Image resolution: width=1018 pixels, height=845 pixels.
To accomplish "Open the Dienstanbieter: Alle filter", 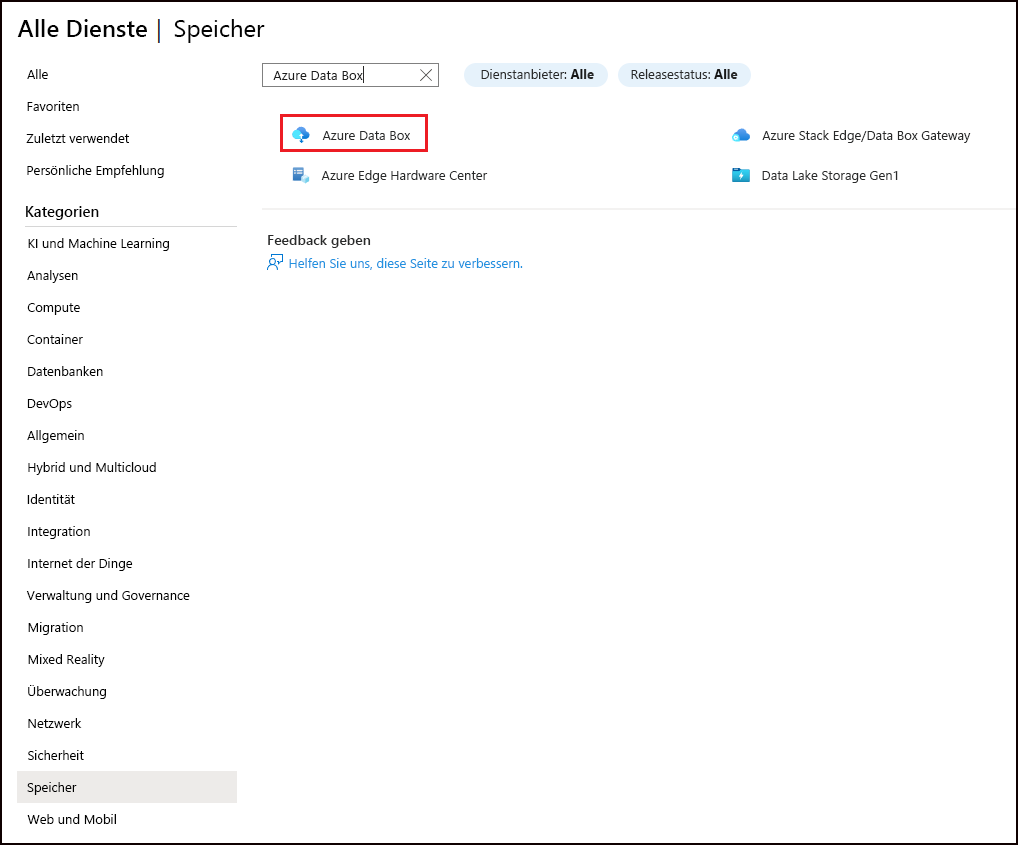I will coord(536,75).
